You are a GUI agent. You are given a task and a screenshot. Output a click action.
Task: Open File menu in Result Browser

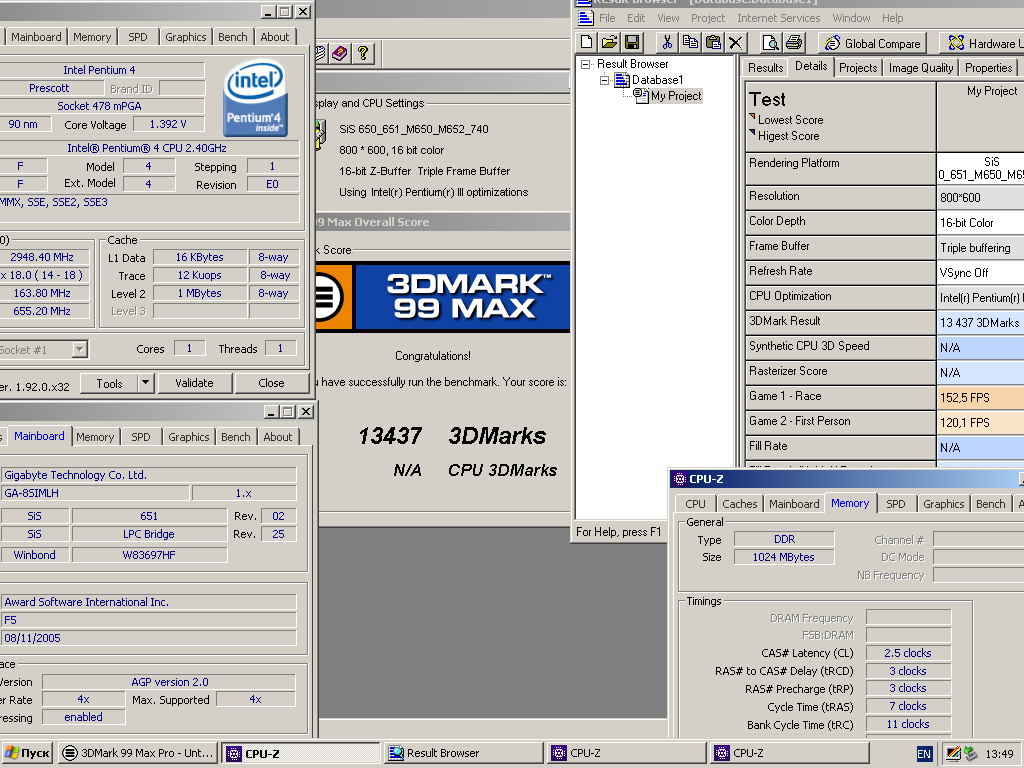[x=607, y=18]
